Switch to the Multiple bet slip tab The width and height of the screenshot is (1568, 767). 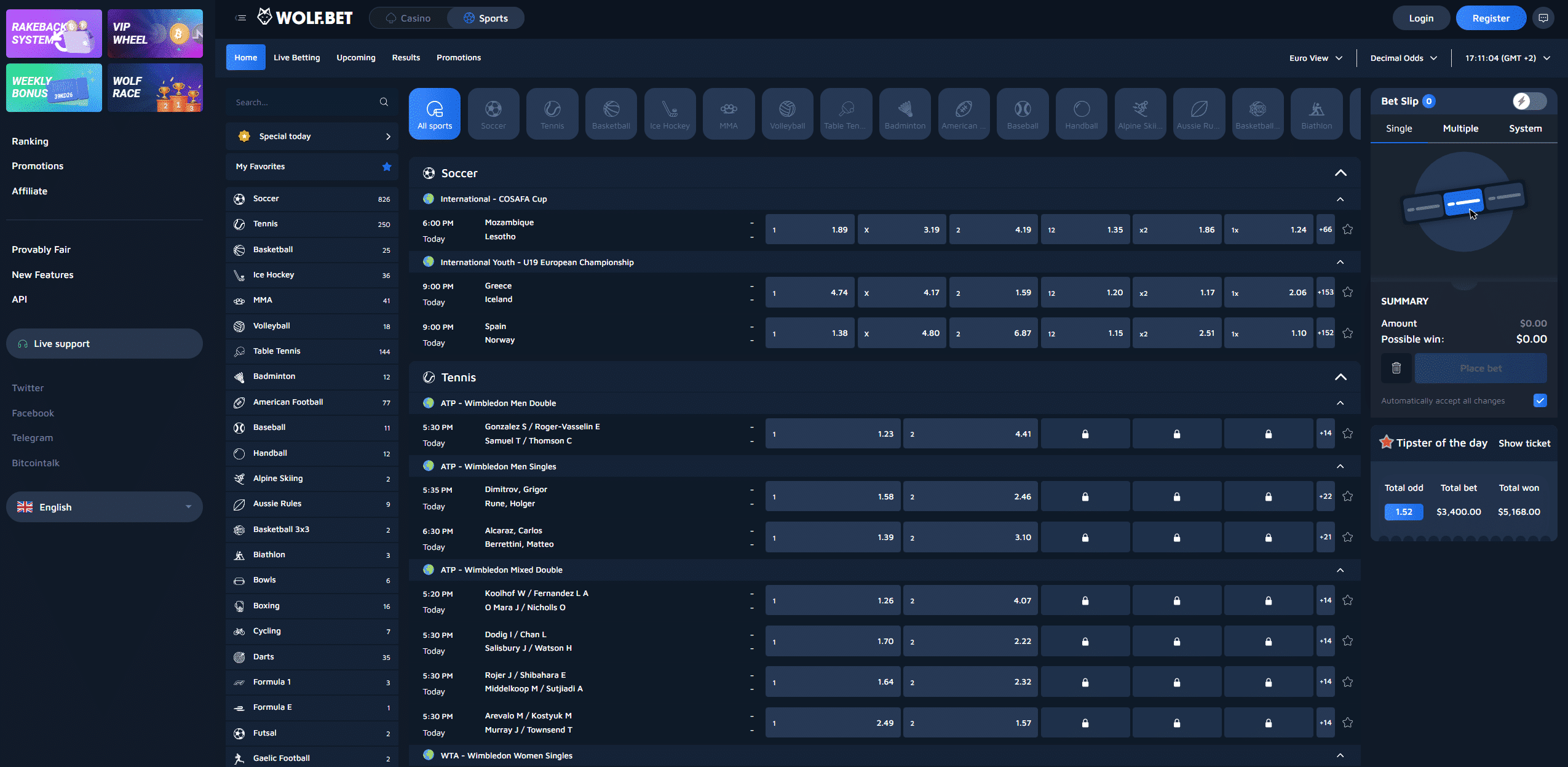pos(1460,129)
